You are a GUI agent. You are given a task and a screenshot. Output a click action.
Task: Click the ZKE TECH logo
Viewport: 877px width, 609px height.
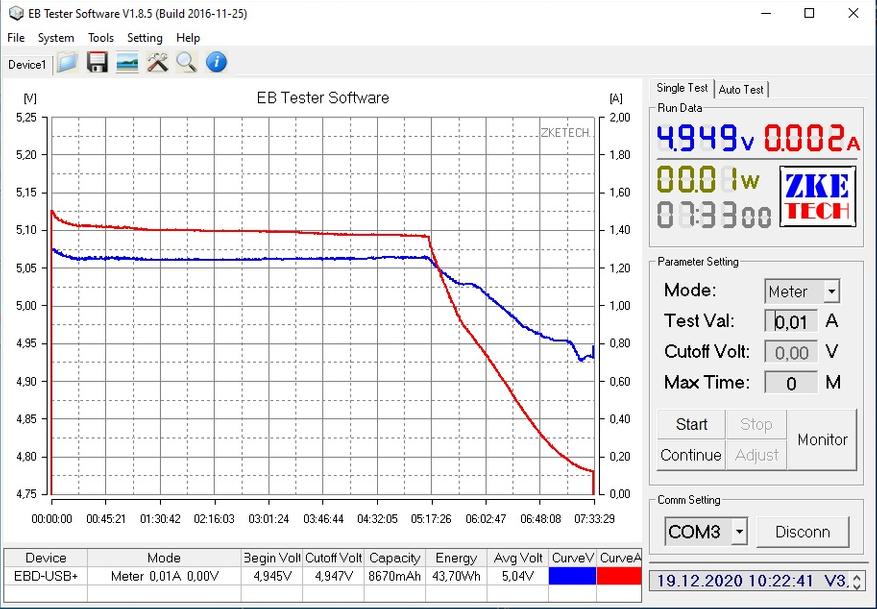click(818, 196)
